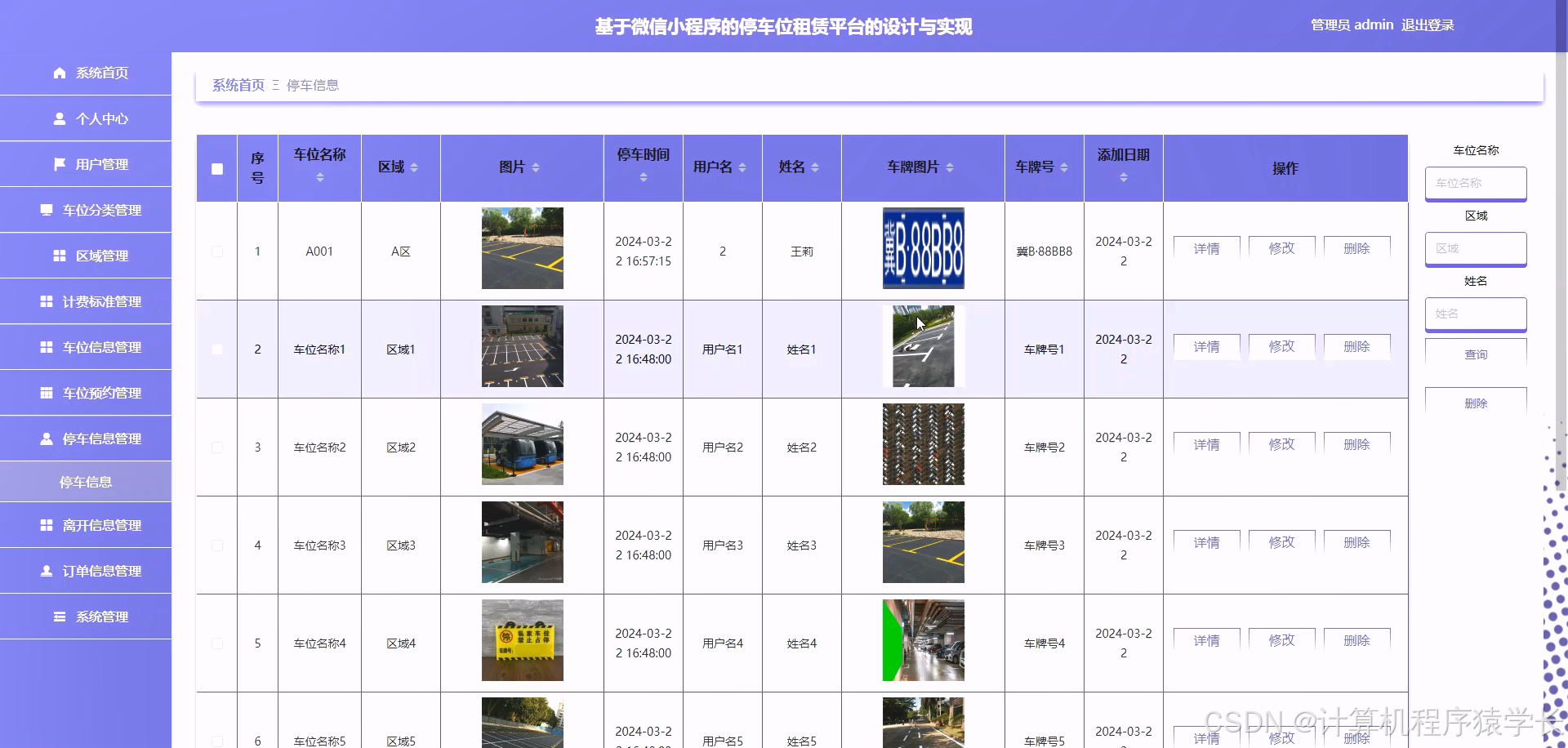Screen dimensions: 1568x748
Task: Click the 冀B·88BB8 plate number cell
Action: coord(1045,252)
